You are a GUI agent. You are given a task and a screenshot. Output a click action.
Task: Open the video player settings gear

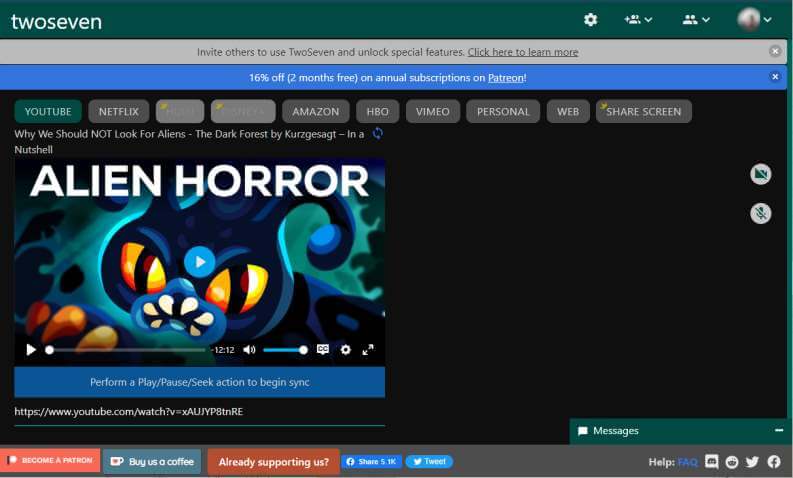pos(345,350)
